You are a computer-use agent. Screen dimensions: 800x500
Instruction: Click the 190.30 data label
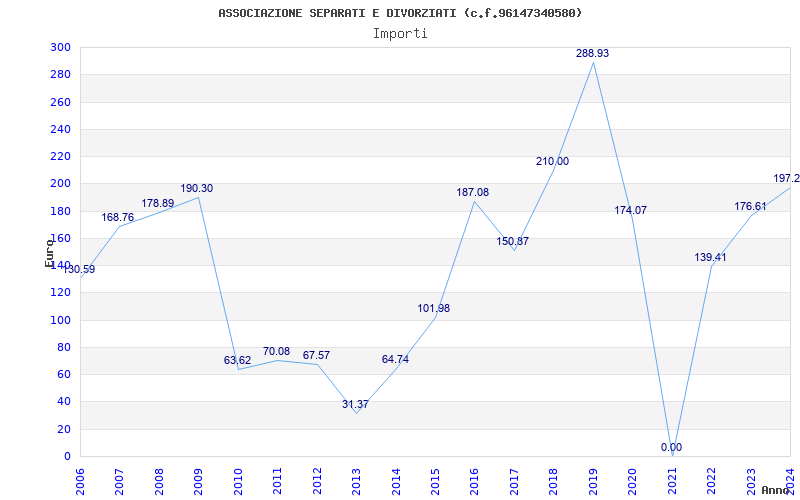point(196,188)
